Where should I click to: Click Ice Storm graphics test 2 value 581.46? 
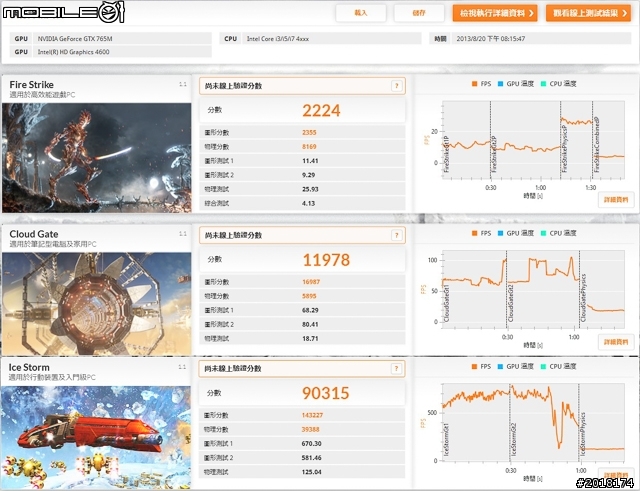tap(311, 458)
